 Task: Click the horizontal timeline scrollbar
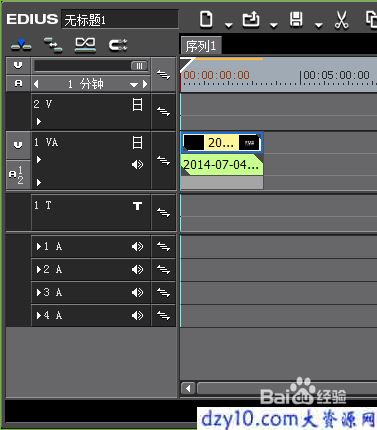click(x=287, y=388)
